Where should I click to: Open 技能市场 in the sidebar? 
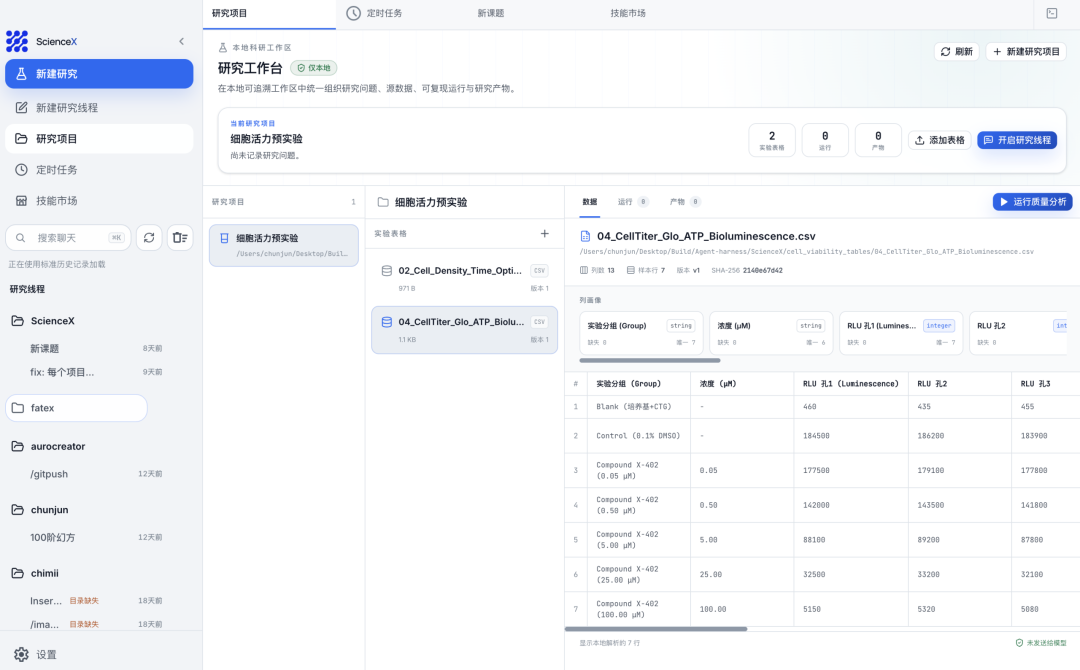click(99, 200)
